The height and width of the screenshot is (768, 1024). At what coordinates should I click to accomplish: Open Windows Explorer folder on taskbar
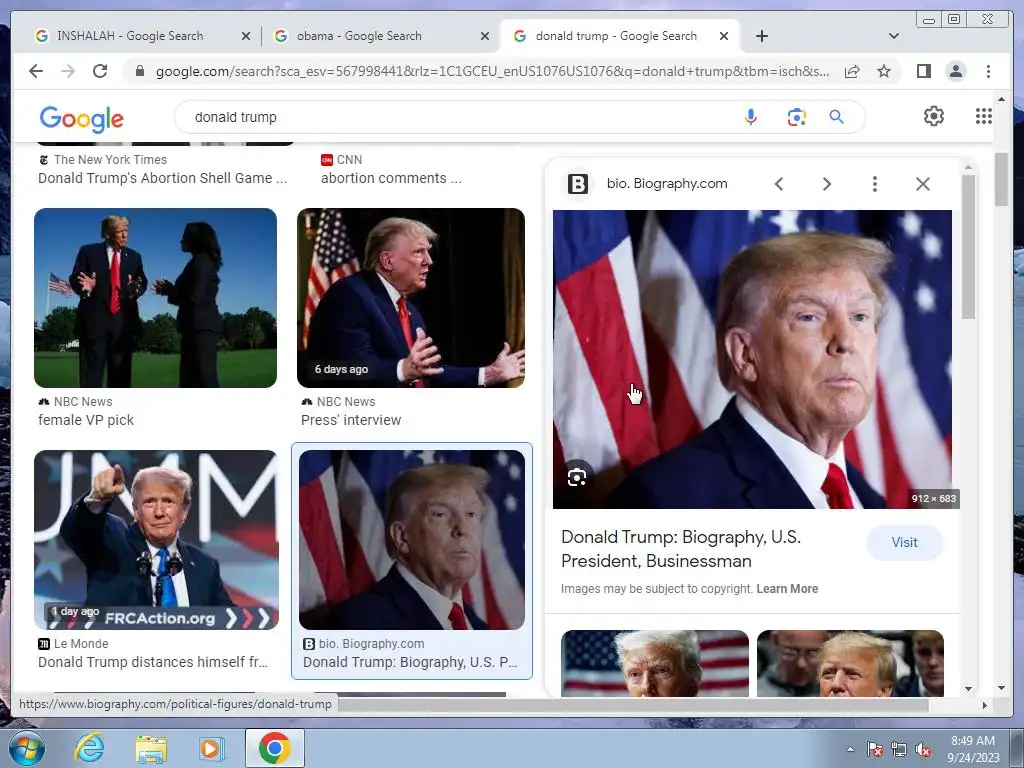[x=151, y=748]
